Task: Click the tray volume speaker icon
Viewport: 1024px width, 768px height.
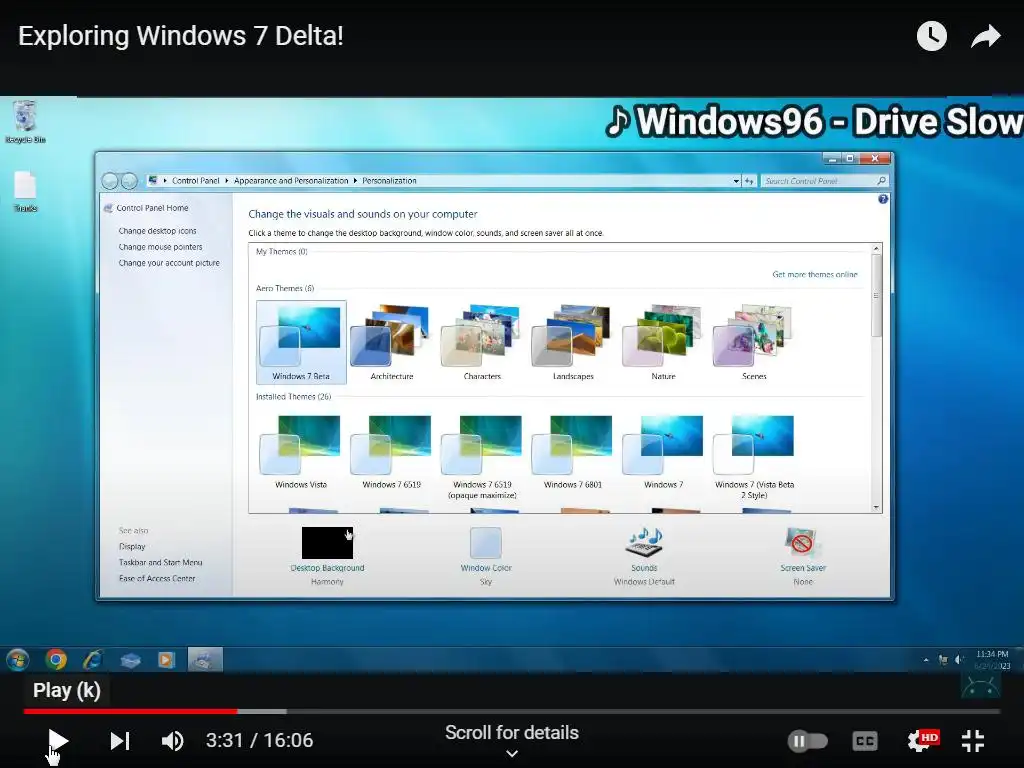Action: pos(959,660)
